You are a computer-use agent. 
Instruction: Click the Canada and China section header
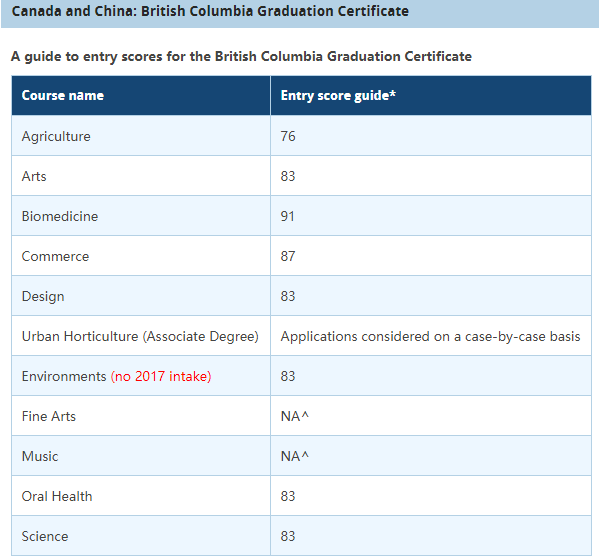click(x=300, y=13)
